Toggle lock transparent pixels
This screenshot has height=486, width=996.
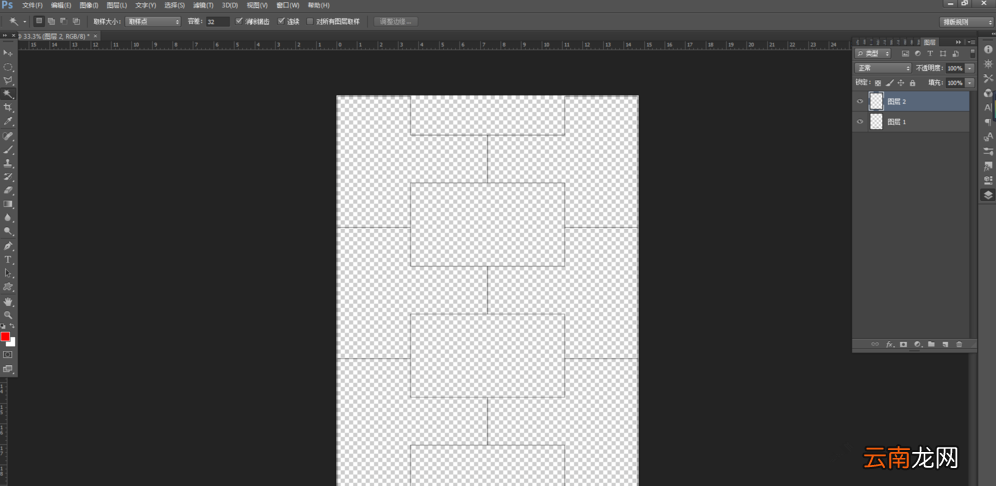click(x=878, y=83)
